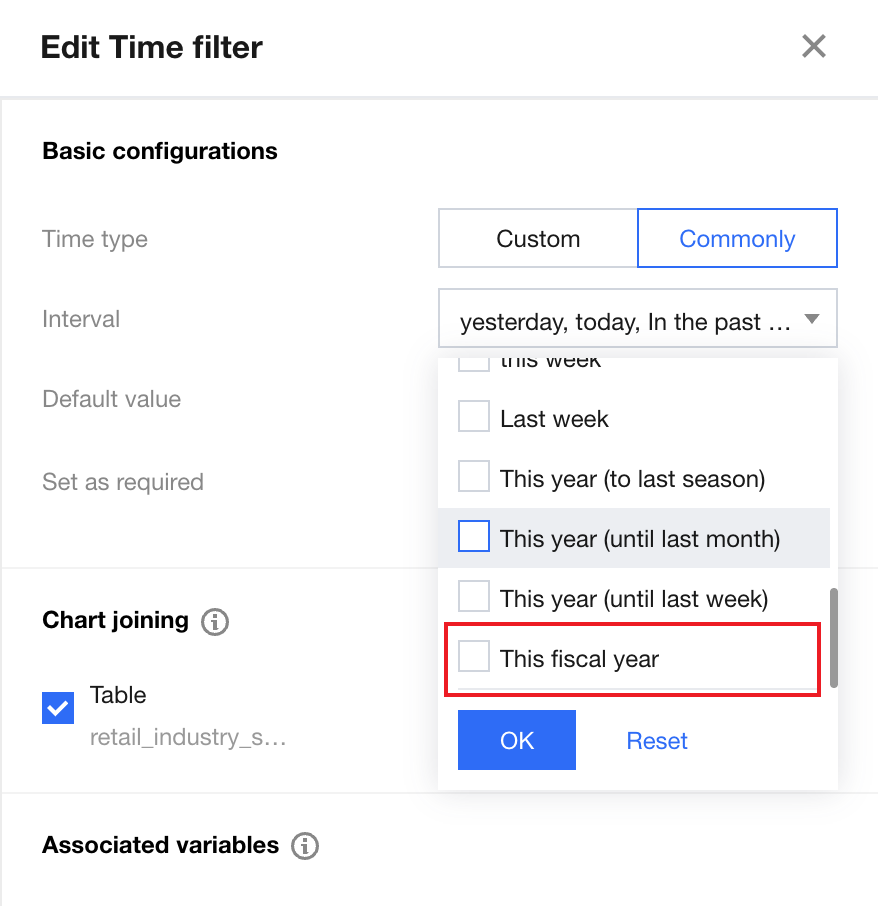The image size is (878, 906).
Task: Expand the Interval dropdown arrow
Action: tap(812, 320)
